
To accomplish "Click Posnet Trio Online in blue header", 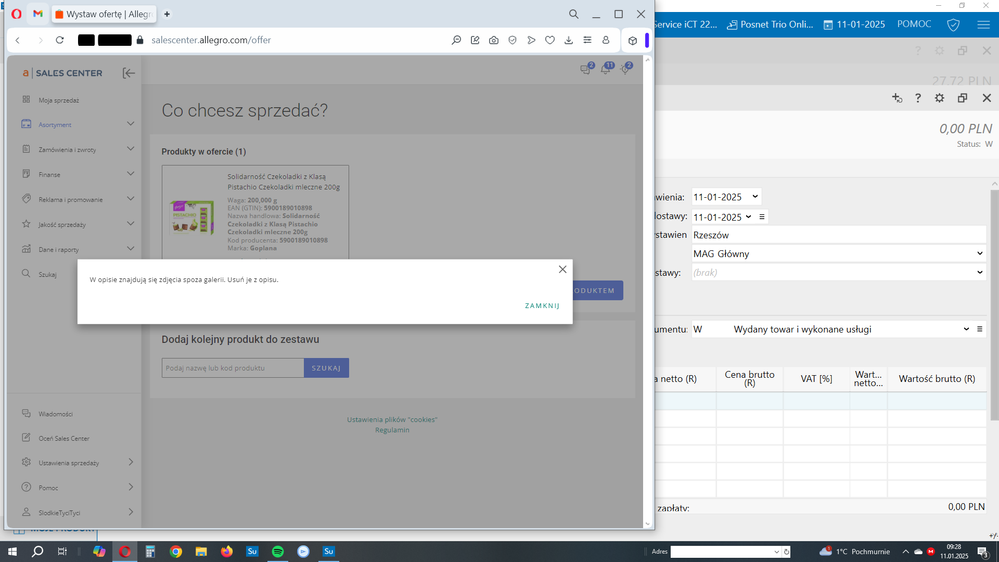I will click(x=770, y=25).
